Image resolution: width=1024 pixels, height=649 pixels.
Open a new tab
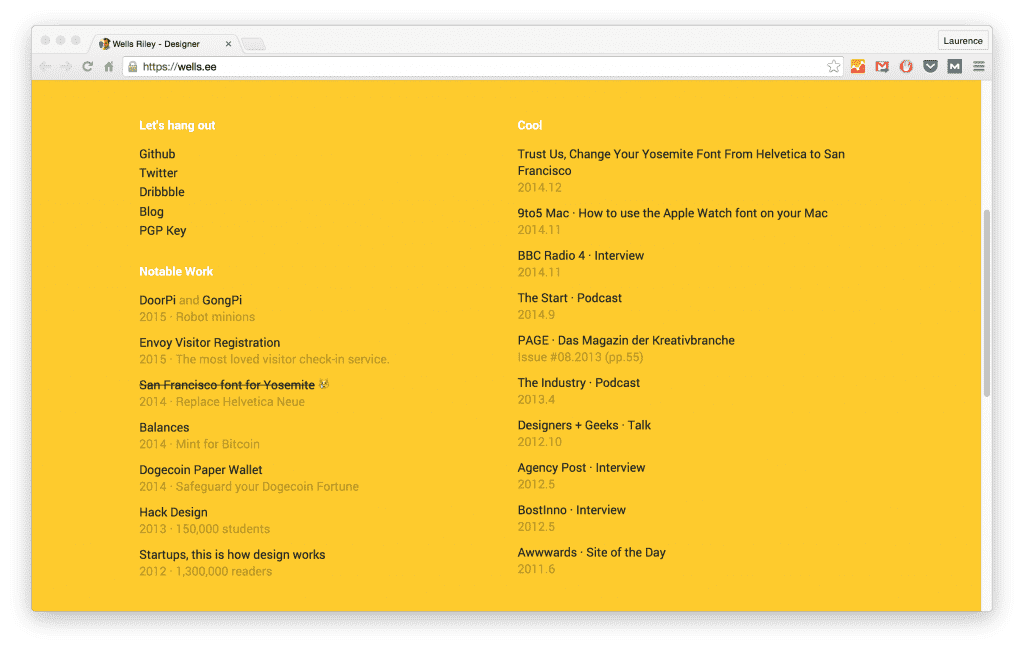pos(253,44)
